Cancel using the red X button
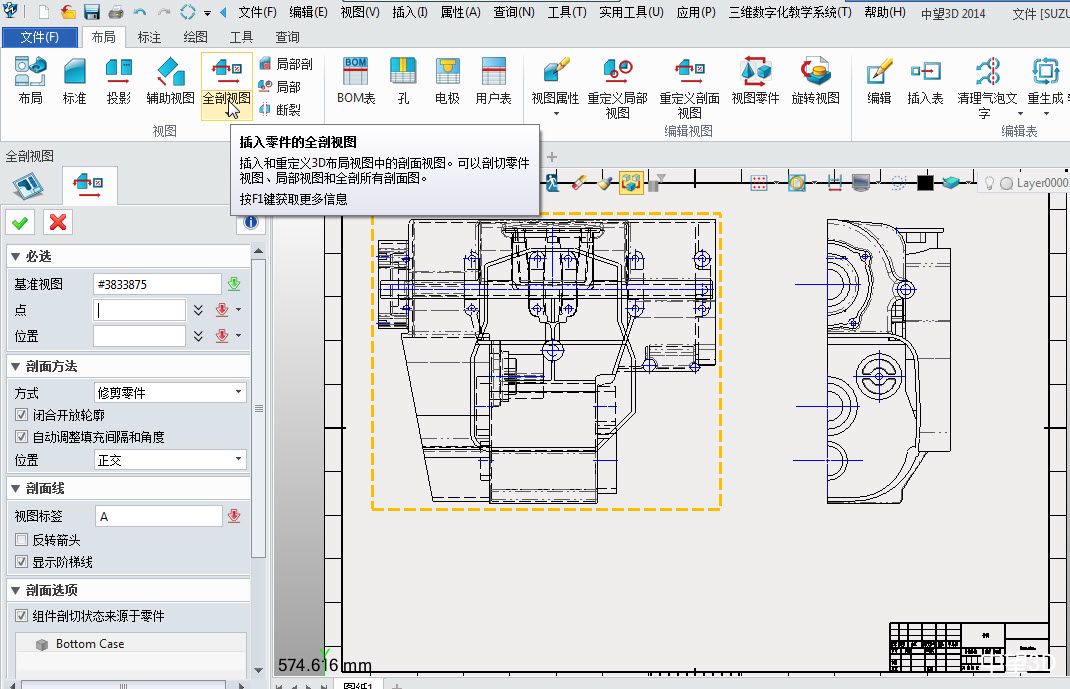The image size is (1070, 689). (58, 222)
